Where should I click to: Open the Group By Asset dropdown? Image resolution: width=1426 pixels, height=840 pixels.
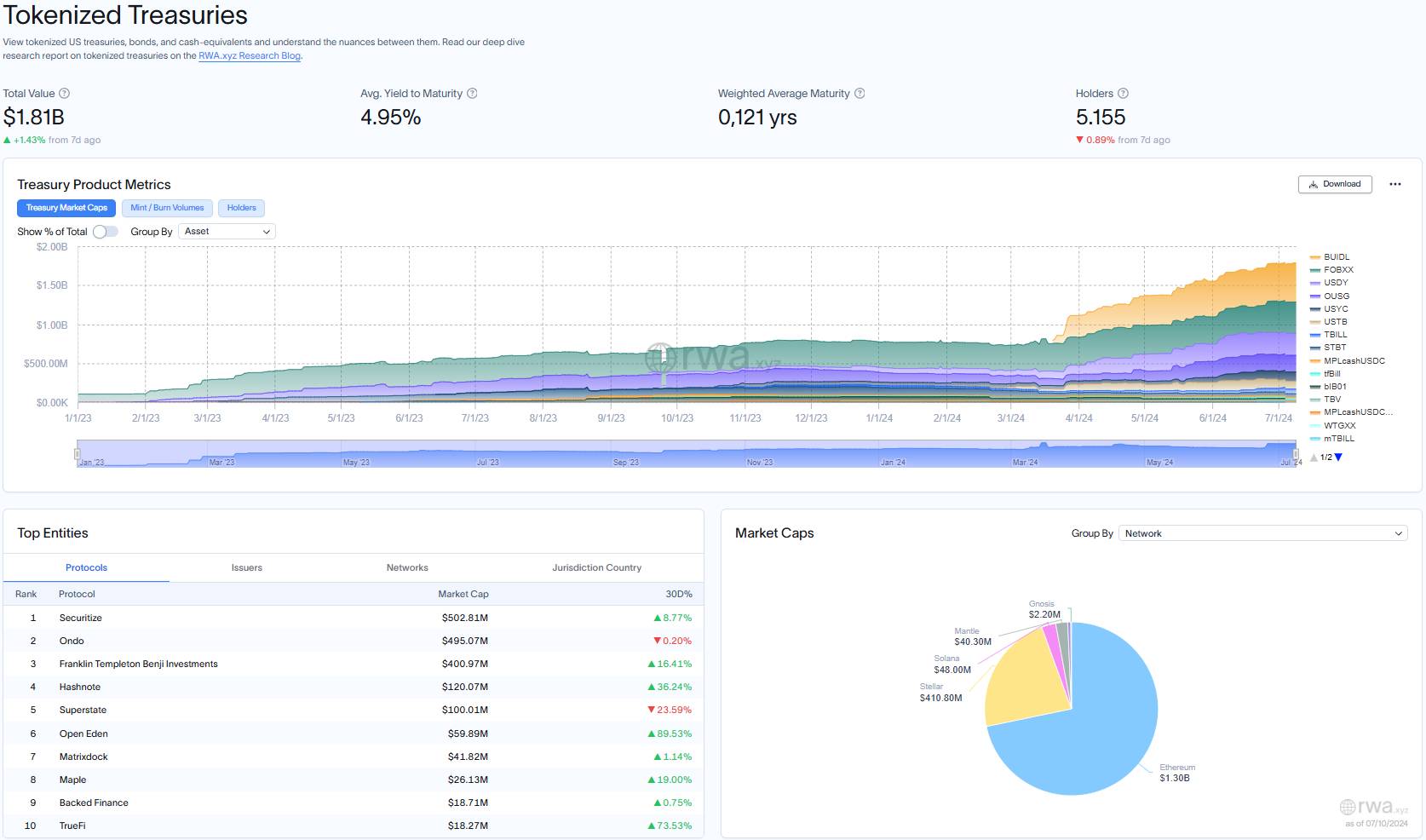tap(227, 232)
